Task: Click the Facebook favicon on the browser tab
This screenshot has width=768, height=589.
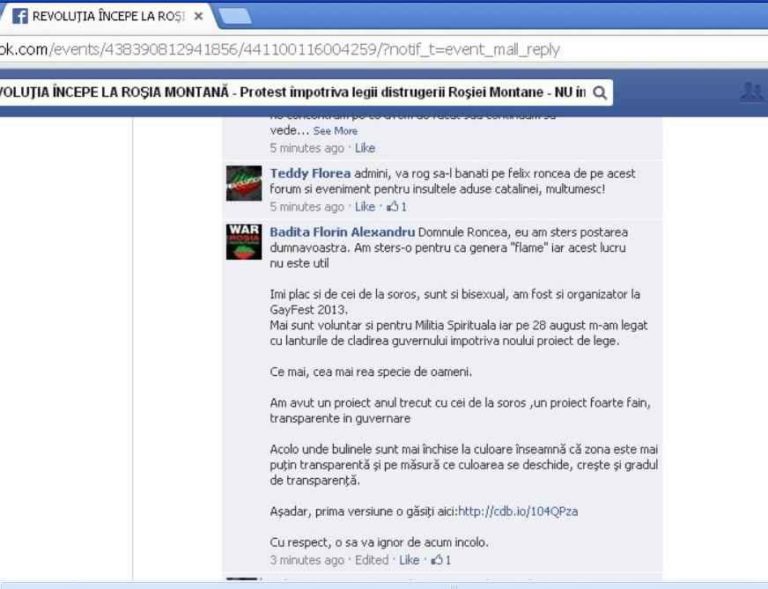Action: (x=19, y=17)
